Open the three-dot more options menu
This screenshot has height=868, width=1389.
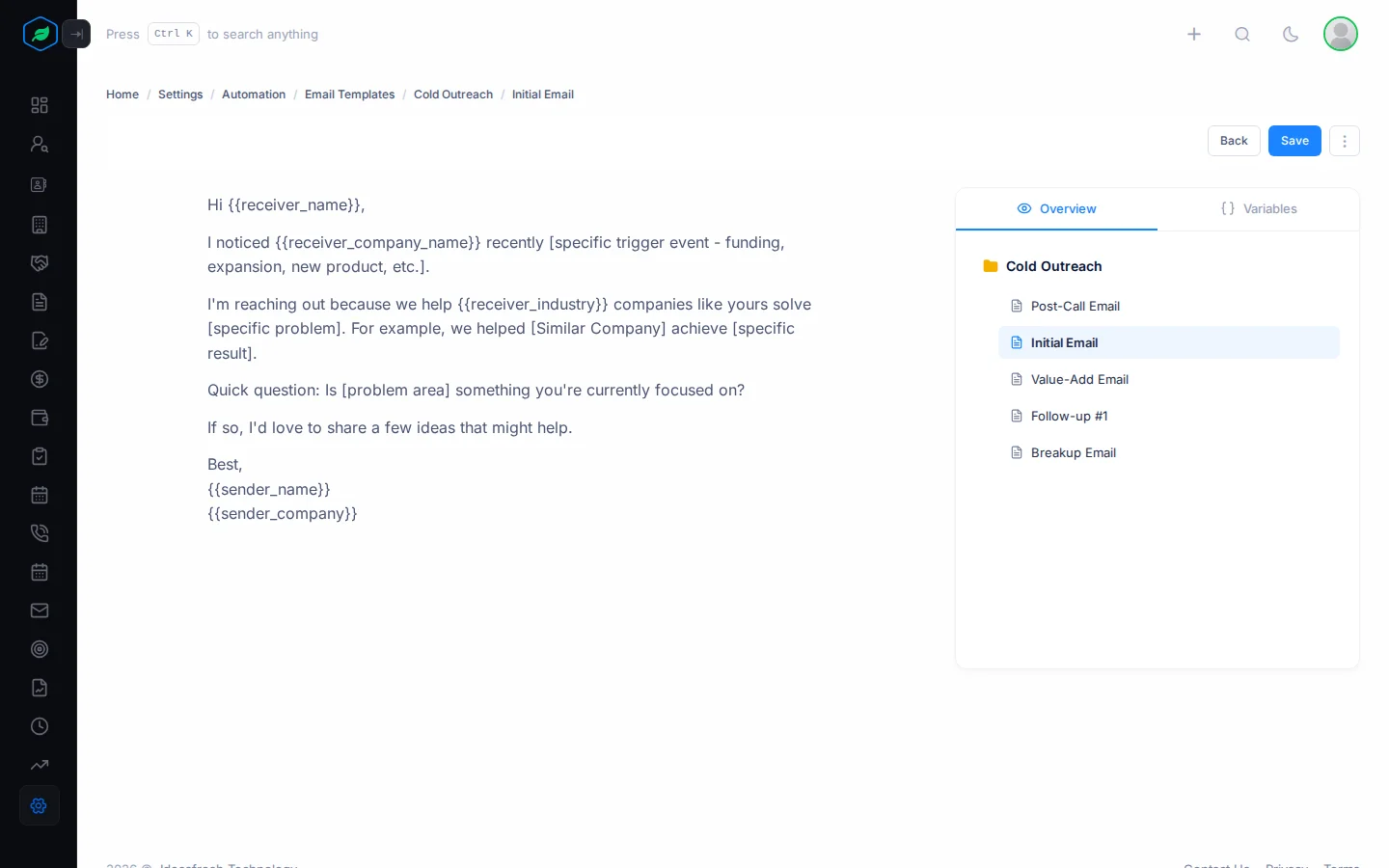tap(1345, 141)
